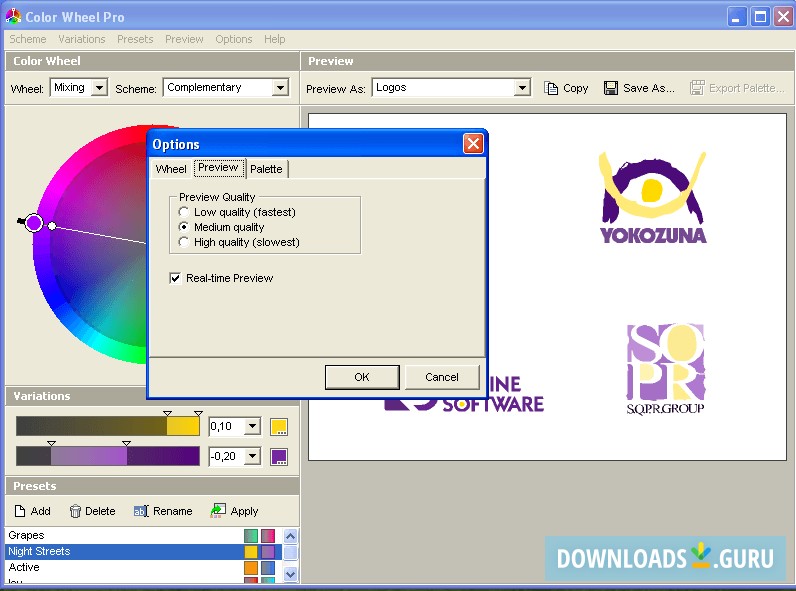Open the Help menu
The height and width of the screenshot is (591, 796).
pyautogui.click(x=275, y=39)
